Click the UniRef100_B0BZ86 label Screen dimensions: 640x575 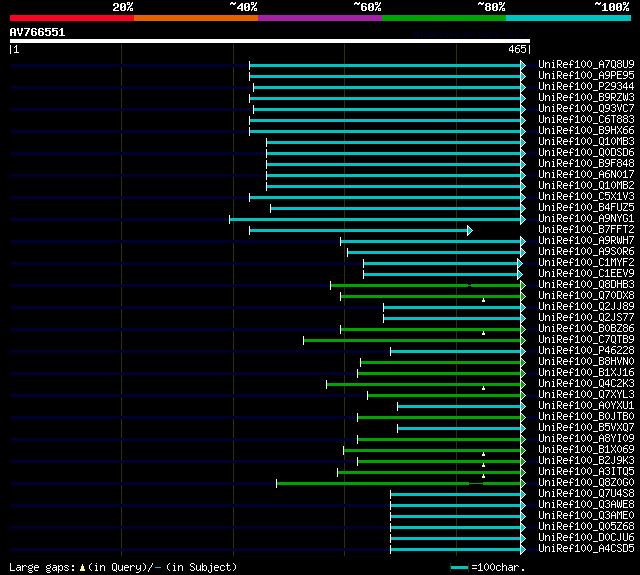(x=586, y=329)
